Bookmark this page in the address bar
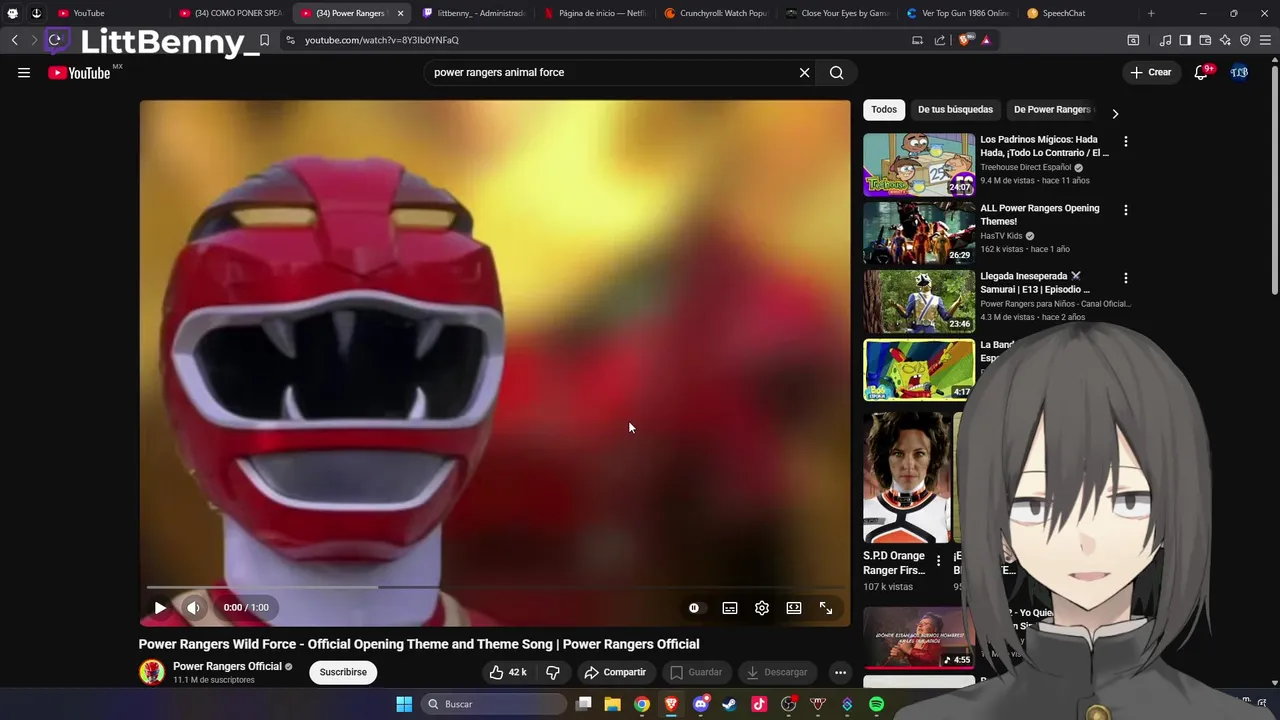1280x720 pixels. [x=264, y=40]
